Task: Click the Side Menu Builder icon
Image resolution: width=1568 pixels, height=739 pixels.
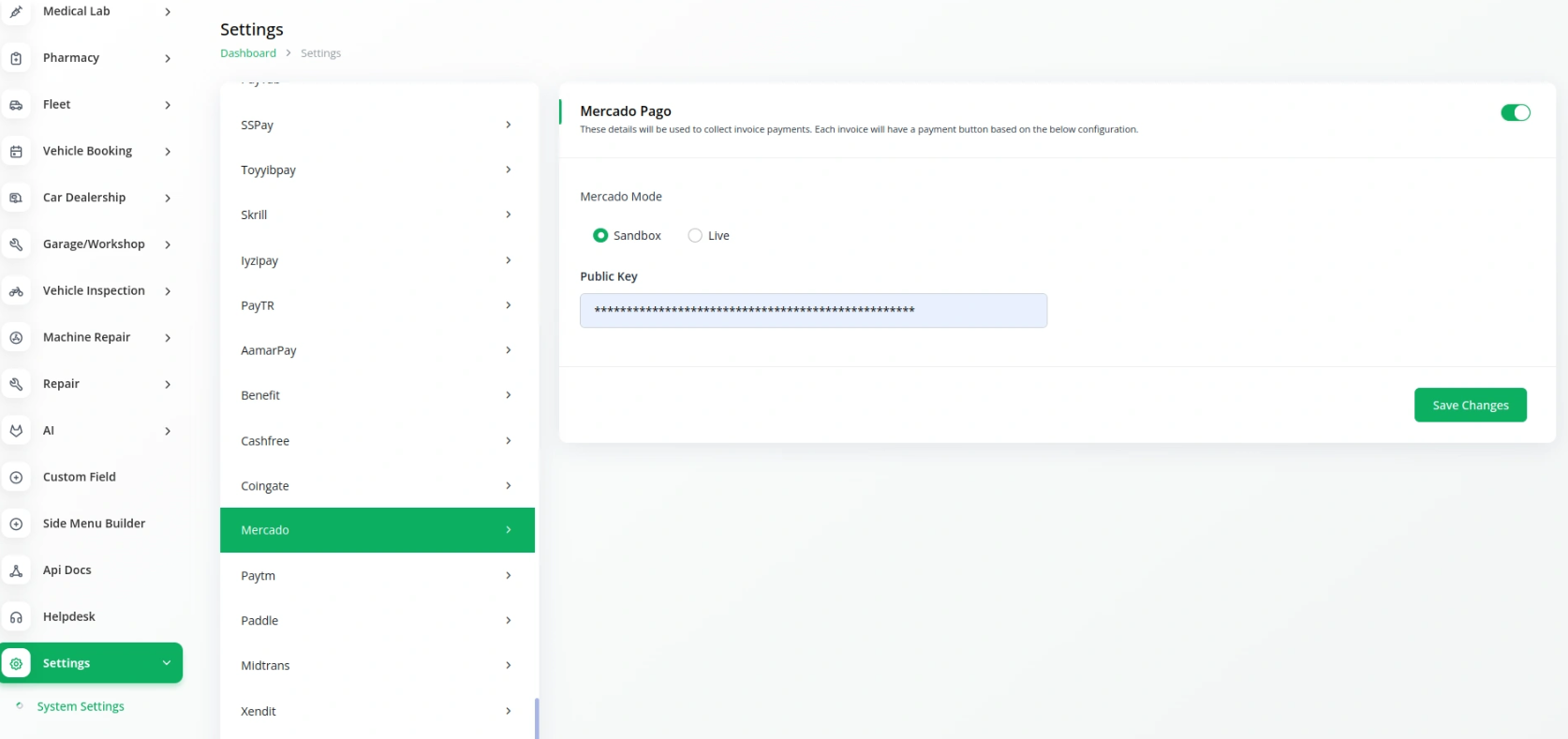Action: [16, 524]
